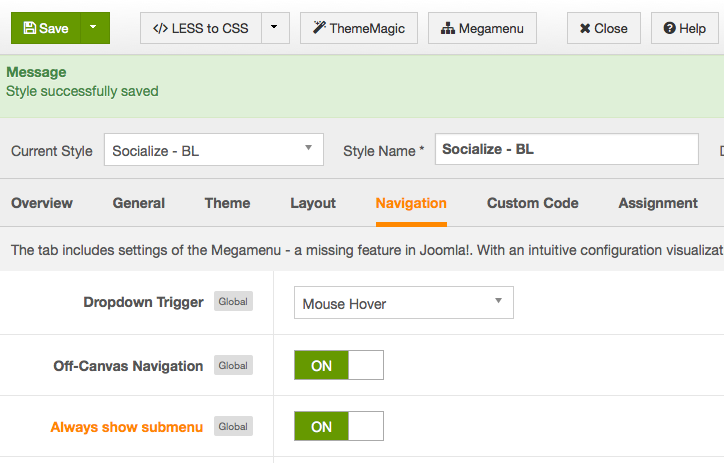Click the Style Name input field
The width and height of the screenshot is (724, 463).
pyautogui.click(x=567, y=149)
